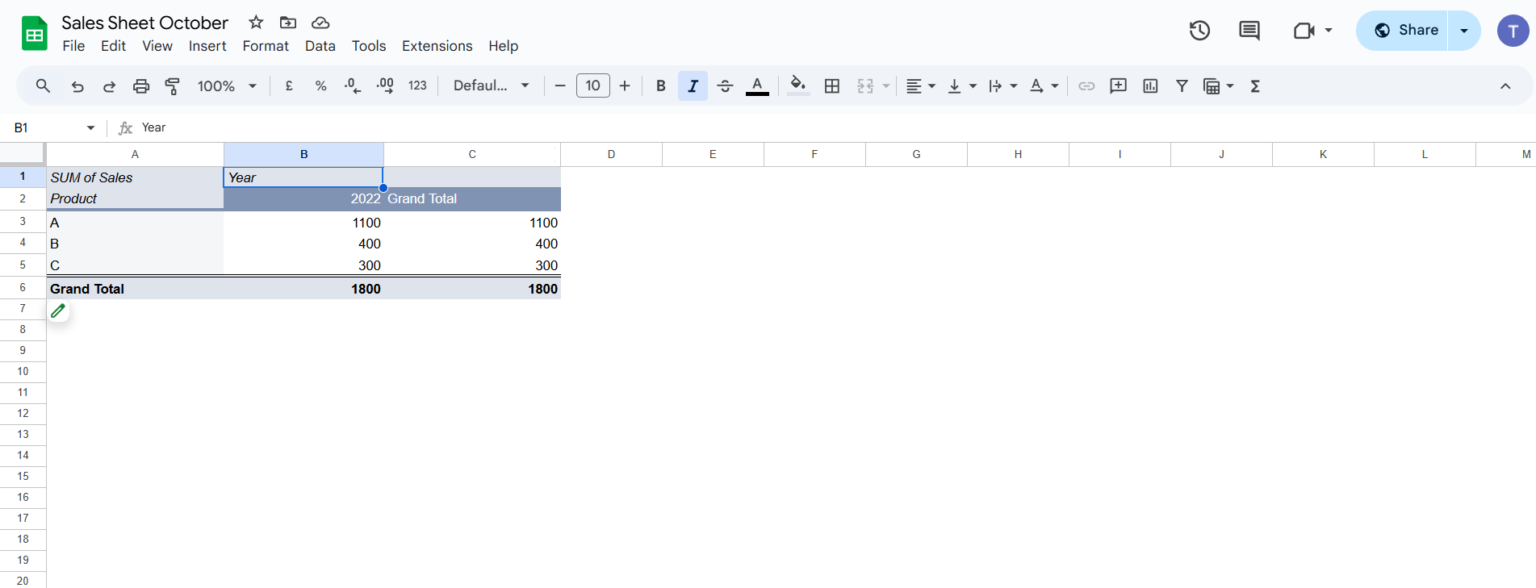Format selection as currency
This screenshot has width=1536, height=588.
(x=288, y=85)
